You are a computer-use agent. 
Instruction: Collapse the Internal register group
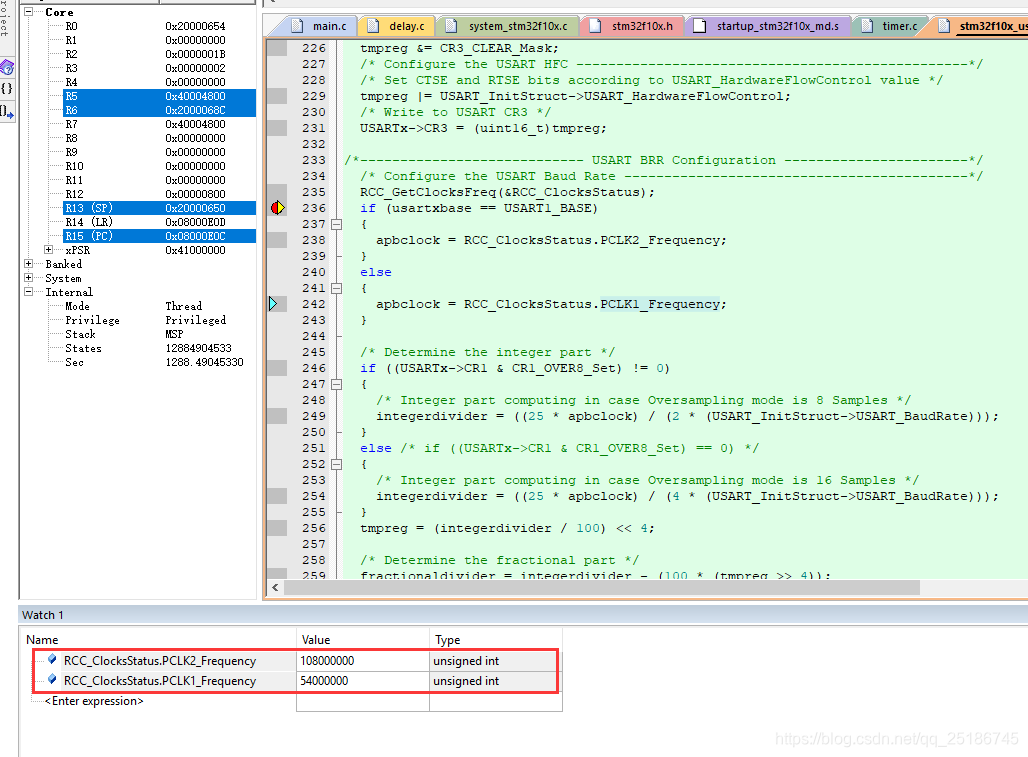[x=29, y=292]
